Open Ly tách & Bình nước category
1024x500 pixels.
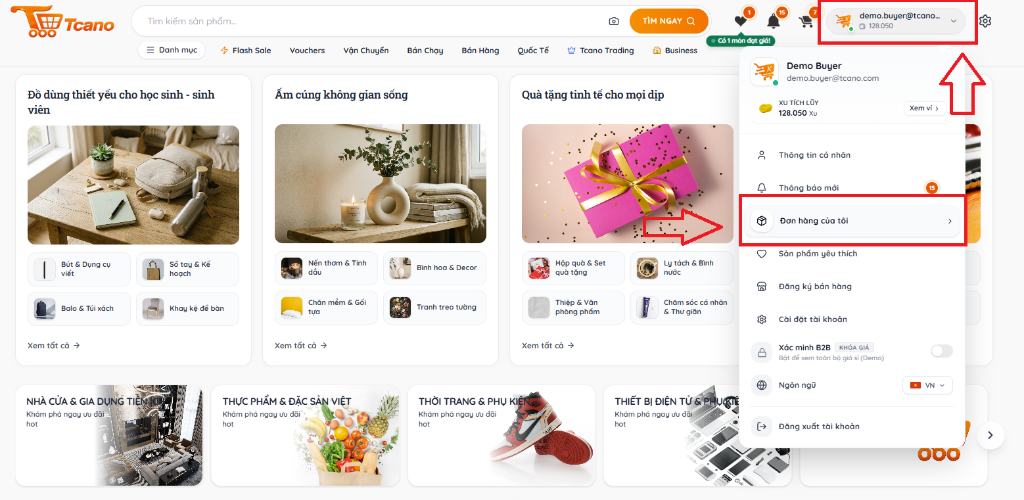[x=682, y=268]
